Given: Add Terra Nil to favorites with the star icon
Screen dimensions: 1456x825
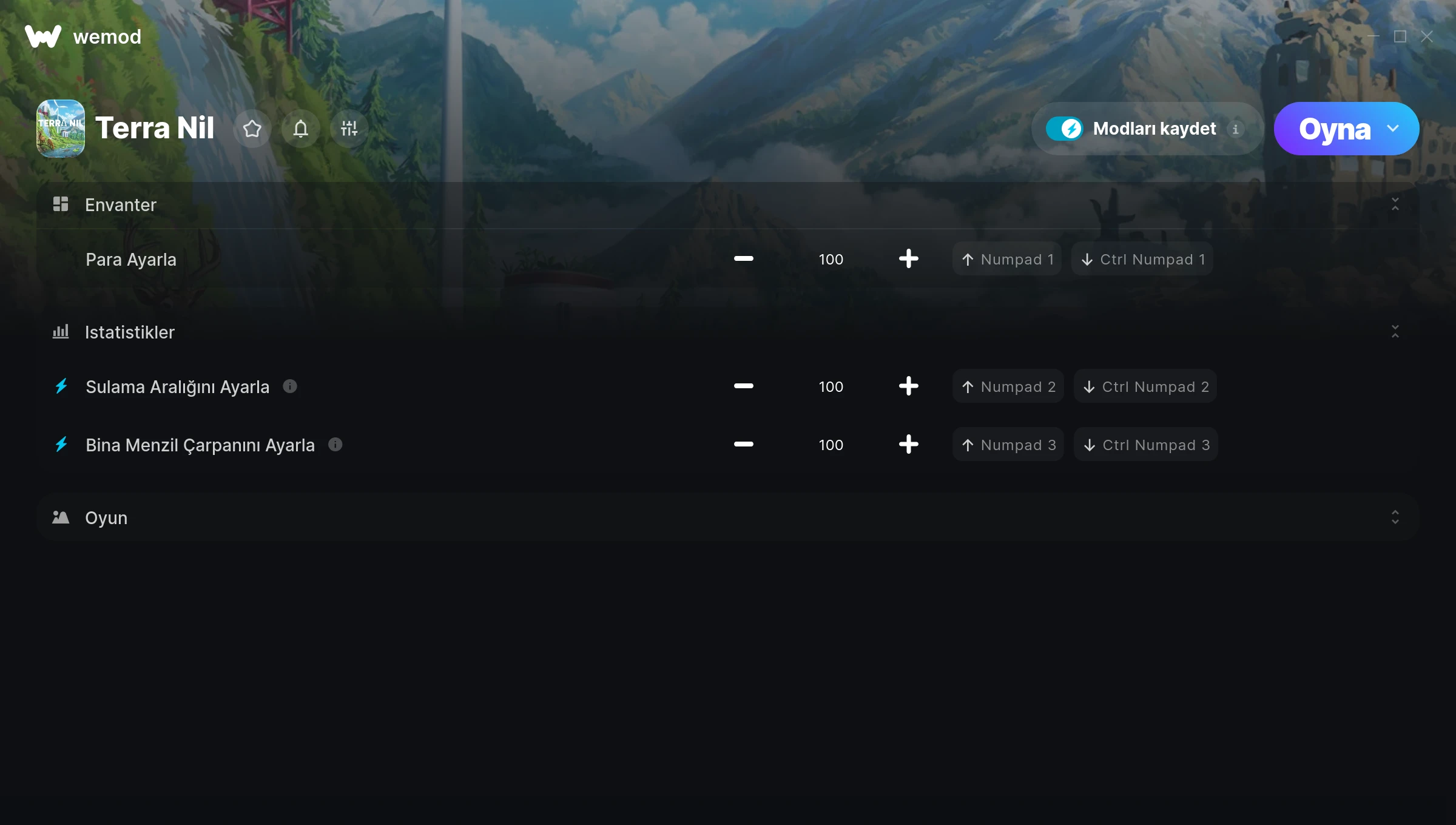Looking at the screenshot, I should pyautogui.click(x=252, y=129).
